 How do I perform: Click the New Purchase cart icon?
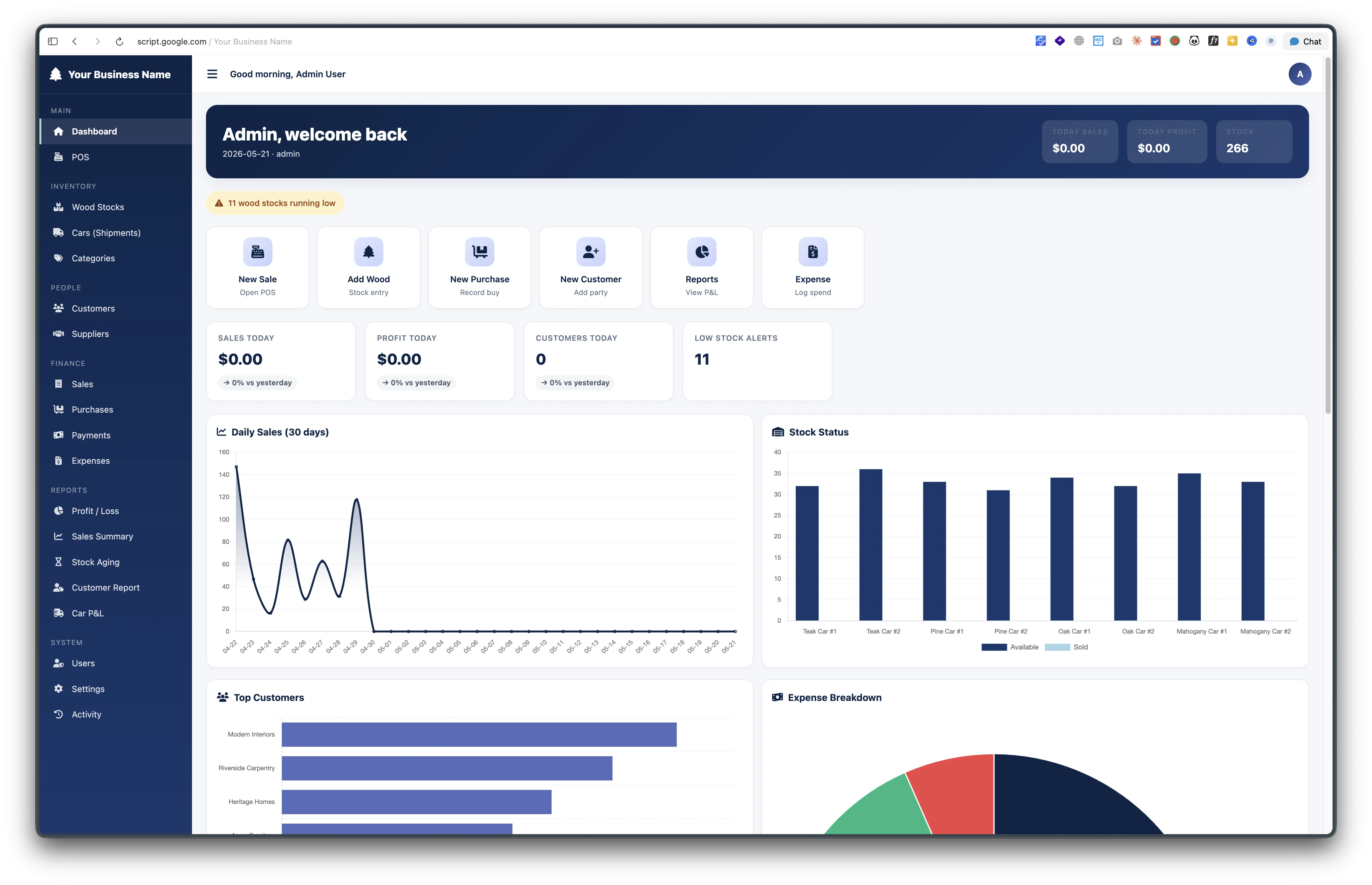coord(479,252)
